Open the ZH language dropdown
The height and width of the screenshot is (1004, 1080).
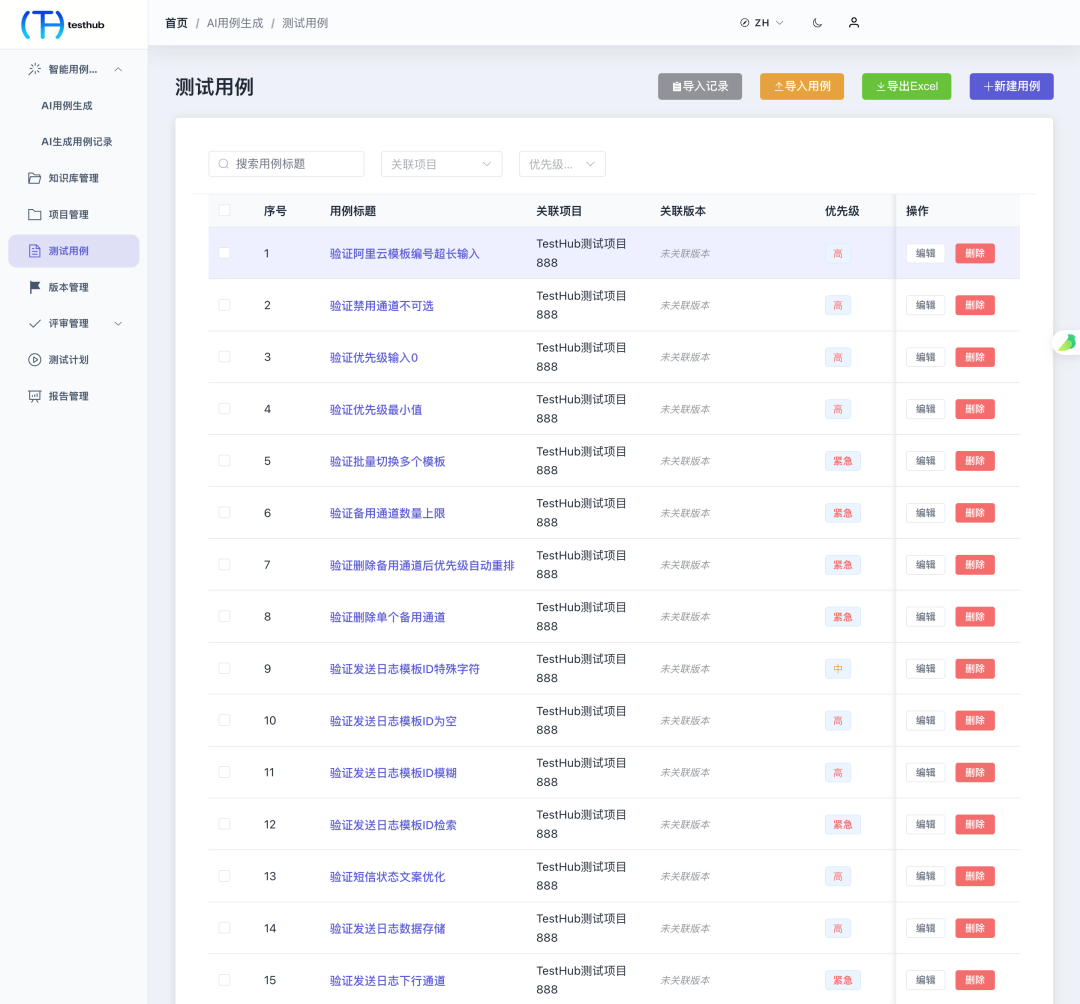coord(762,23)
